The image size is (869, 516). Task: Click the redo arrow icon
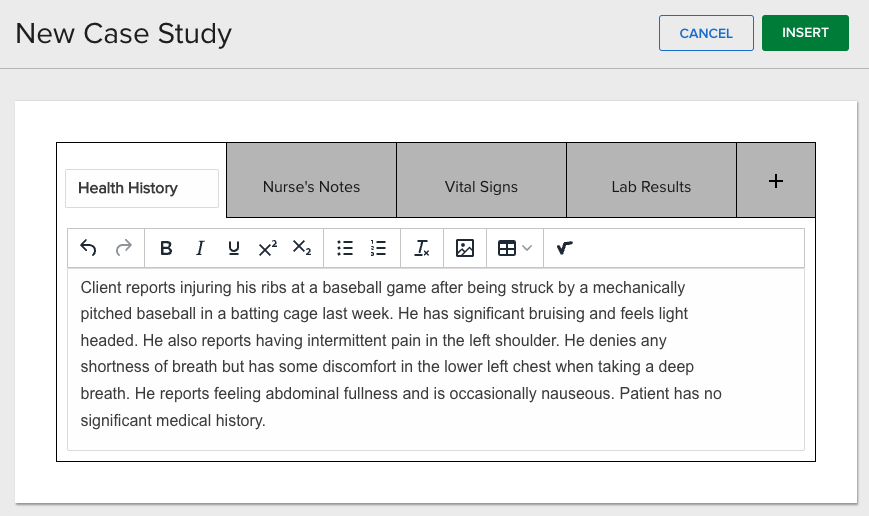pos(124,248)
